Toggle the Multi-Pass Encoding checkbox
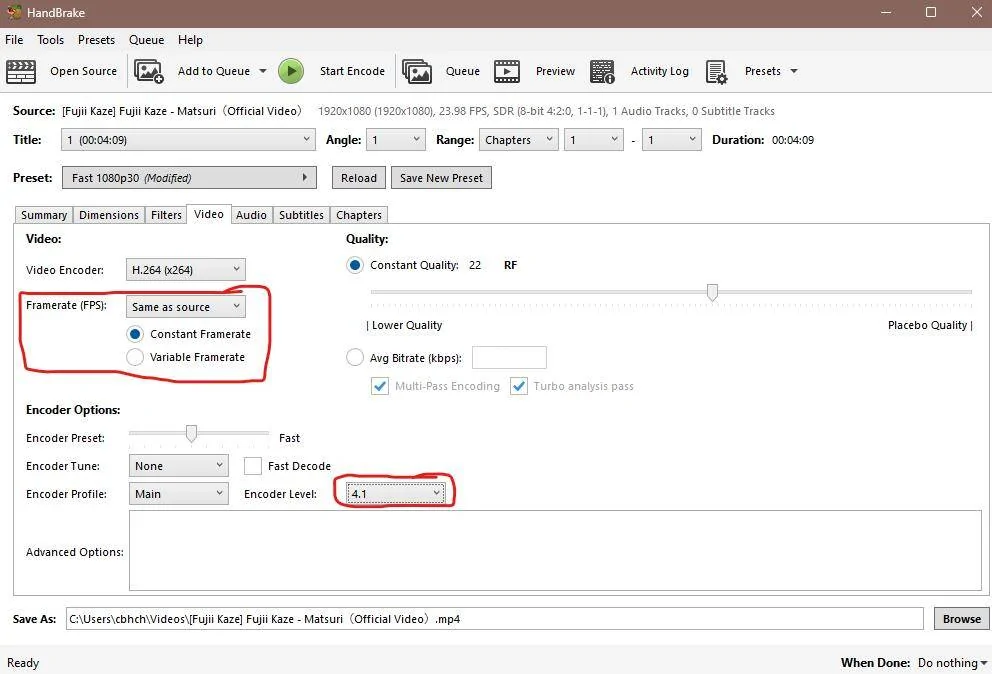The image size is (992, 674). point(380,386)
